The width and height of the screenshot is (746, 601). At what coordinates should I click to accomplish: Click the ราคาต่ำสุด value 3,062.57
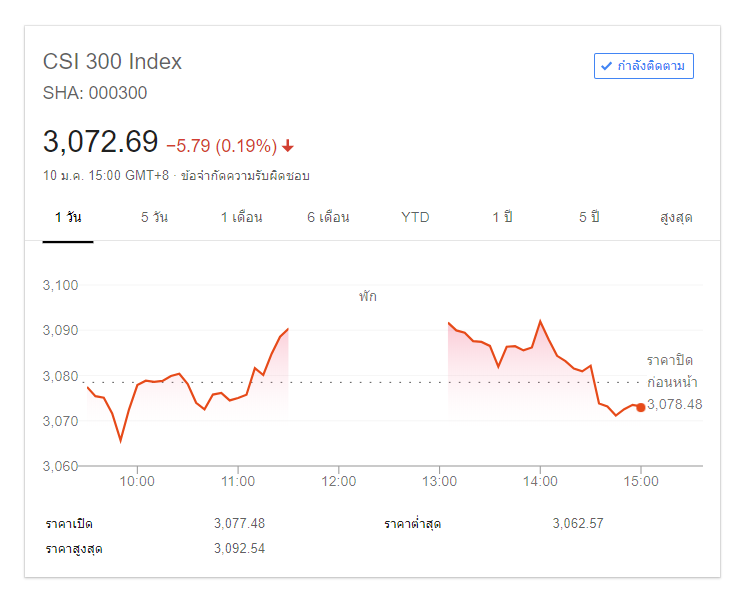coord(577,523)
